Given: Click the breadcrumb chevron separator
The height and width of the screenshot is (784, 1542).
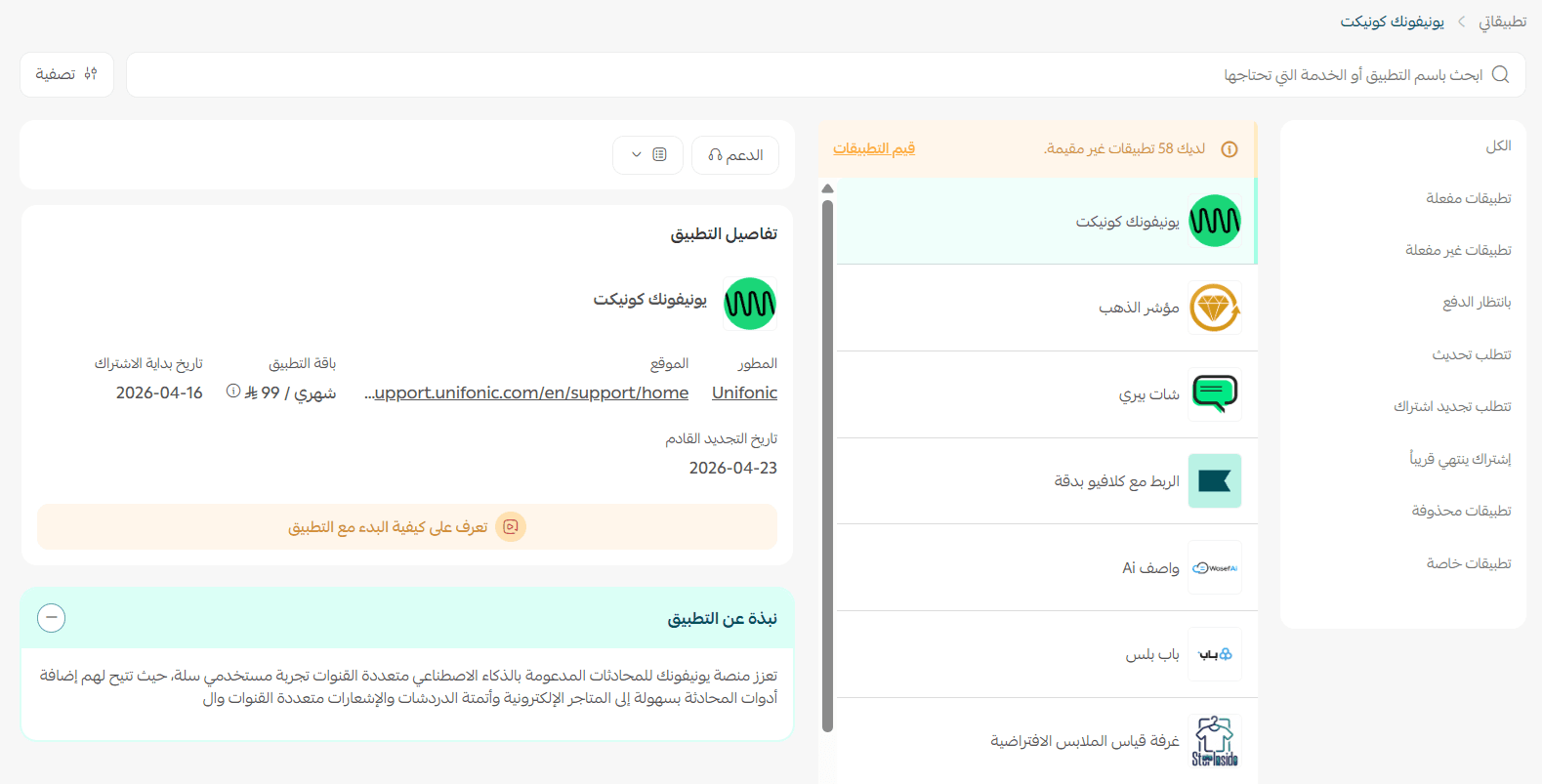Looking at the screenshot, I should click(x=1462, y=21).
